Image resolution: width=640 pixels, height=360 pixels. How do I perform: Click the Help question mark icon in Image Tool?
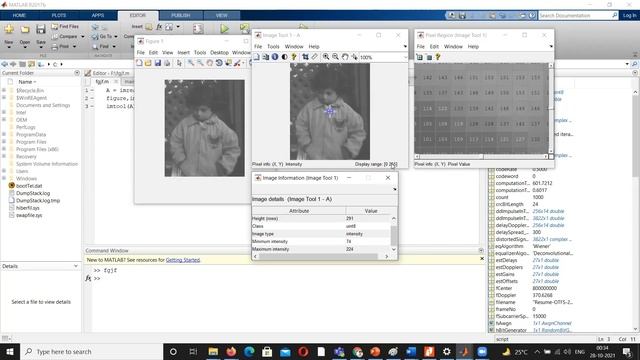[294, 57]
